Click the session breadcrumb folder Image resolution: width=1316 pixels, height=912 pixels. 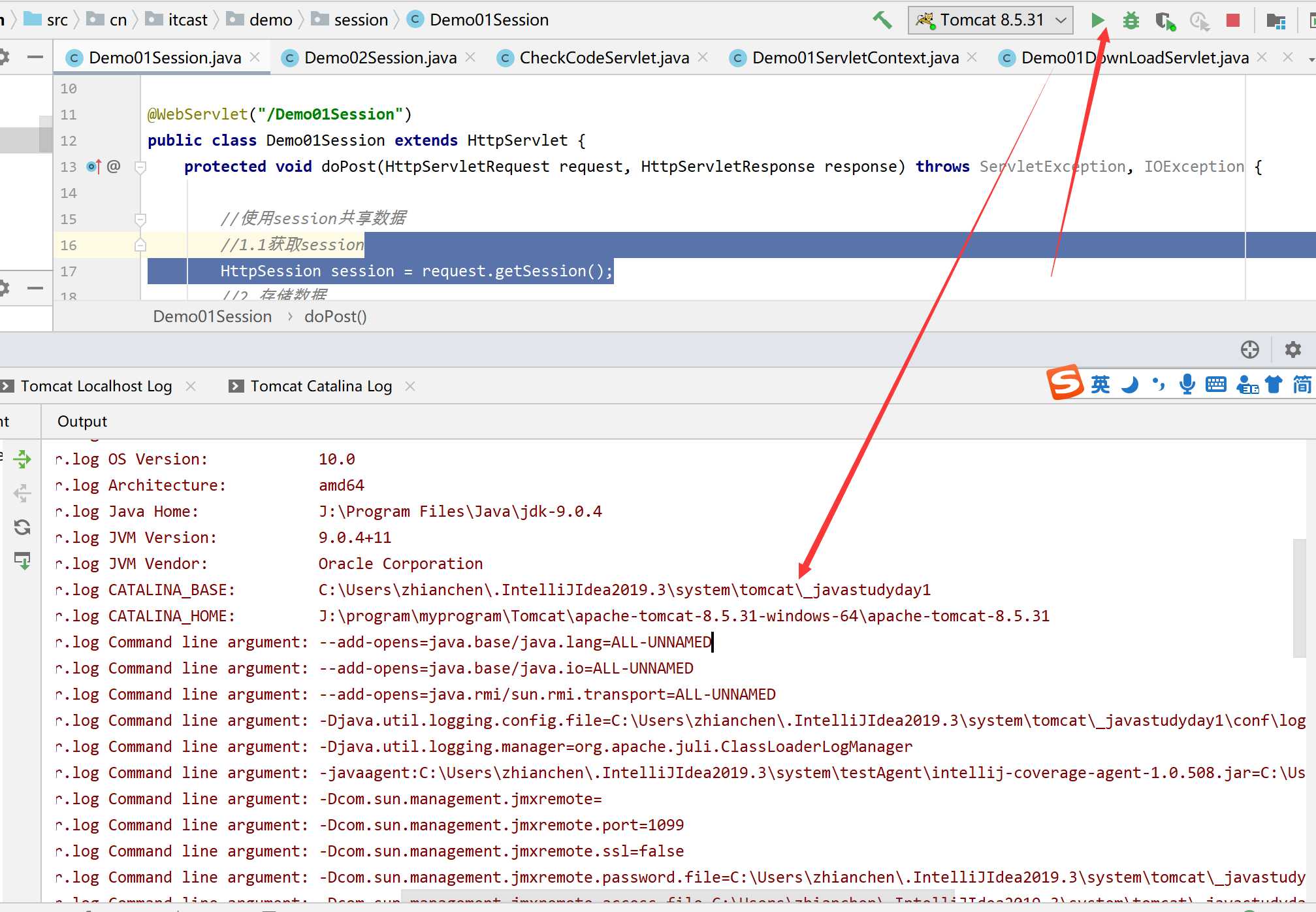pyautogui.click(x=350, y=20)
